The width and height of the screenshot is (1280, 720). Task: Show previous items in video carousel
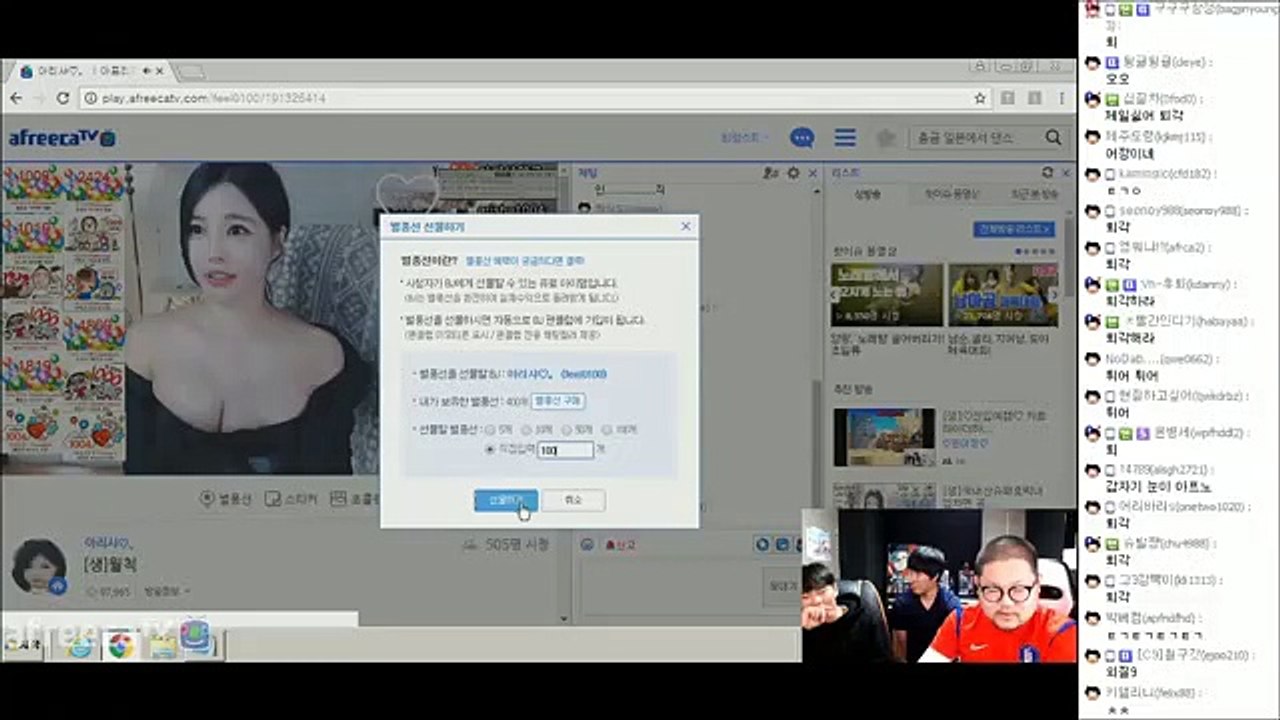pos(835,295)
